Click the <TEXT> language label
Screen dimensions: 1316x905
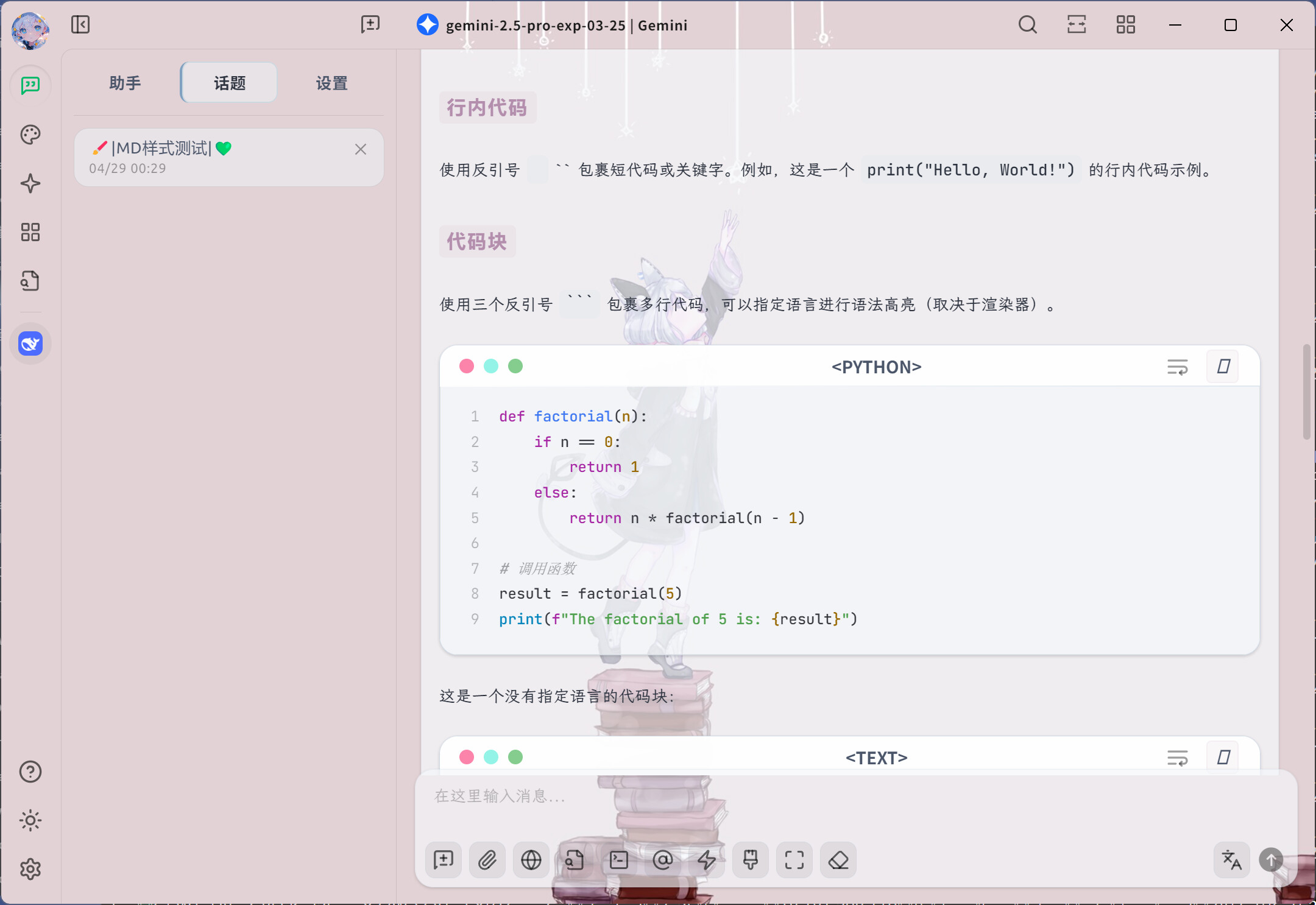tap(877, 758)
